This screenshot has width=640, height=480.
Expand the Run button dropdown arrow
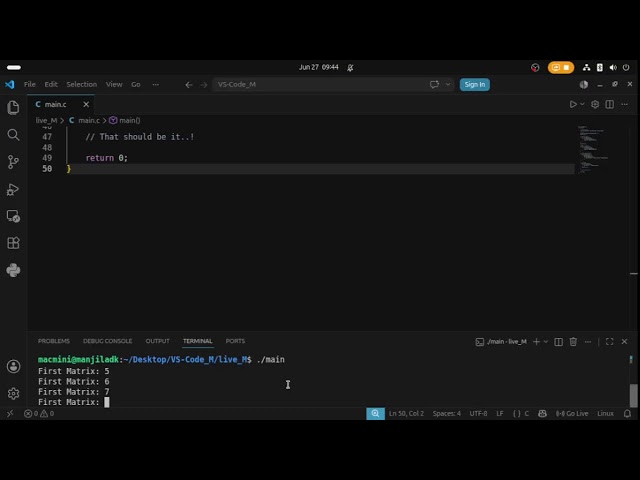coord(582,104)
